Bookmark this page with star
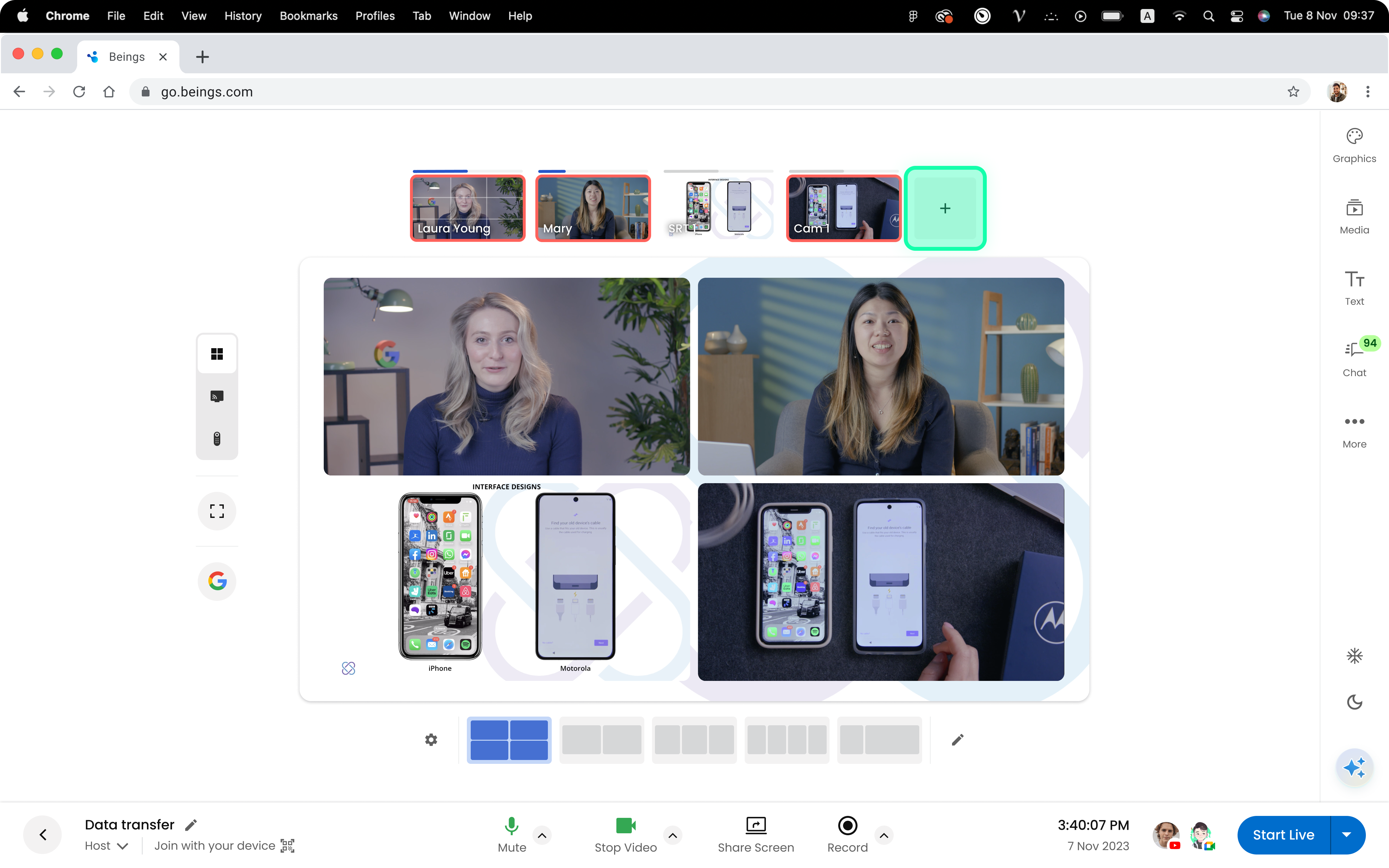The width and height of the screenshot is (1389, 868). tap(1293, 92)
